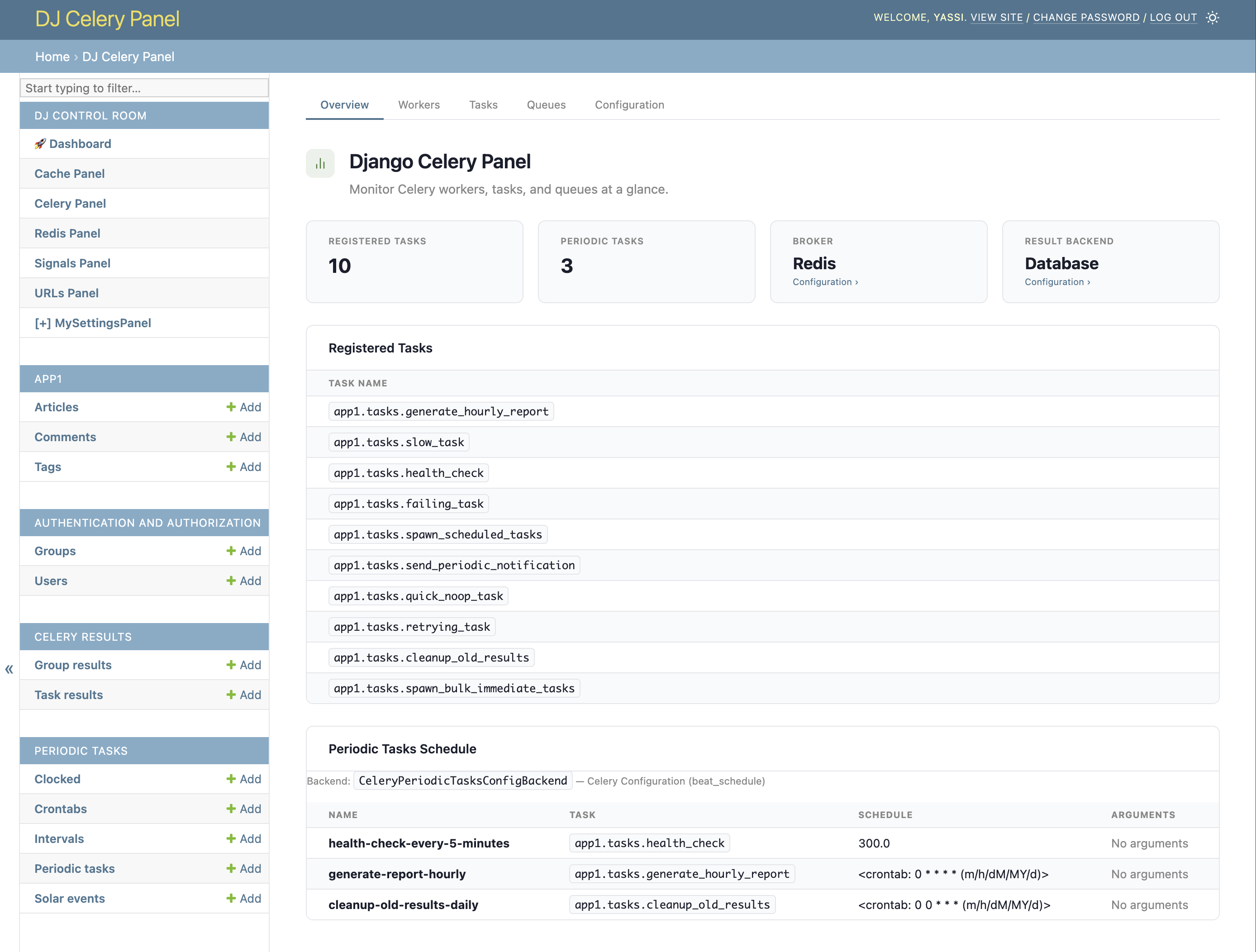Screen dimensions: 1256x952
Task: Open the Configuration tab
Action: click(x=630, y=105)
